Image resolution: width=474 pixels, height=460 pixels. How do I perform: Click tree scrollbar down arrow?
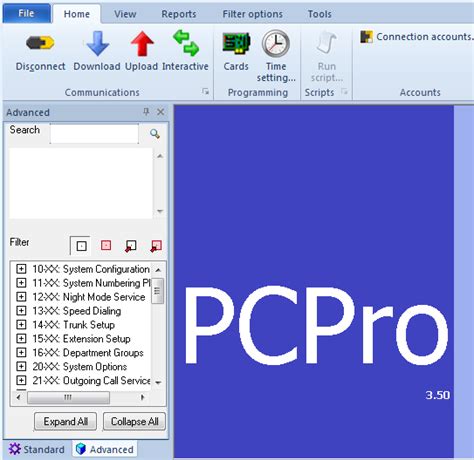pos(158,382)
